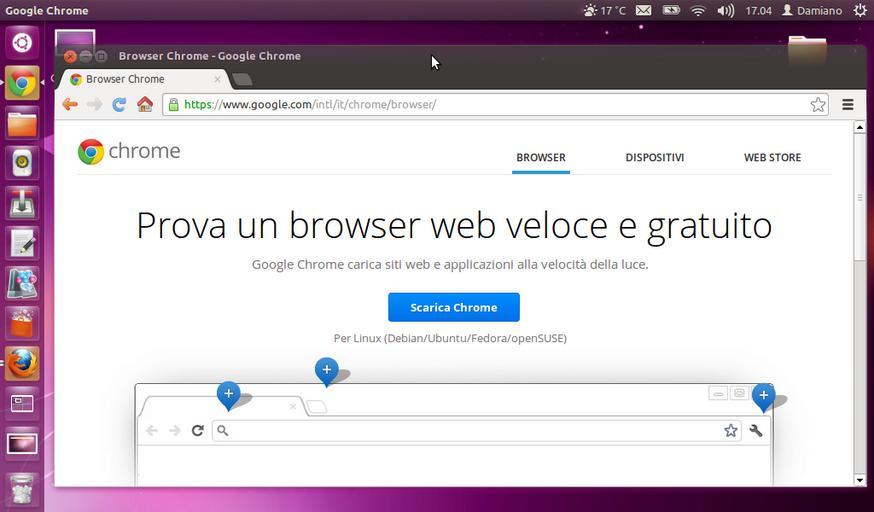Open the weather indicator showing 17 °C
874x512 pixels.
(605, 10)
